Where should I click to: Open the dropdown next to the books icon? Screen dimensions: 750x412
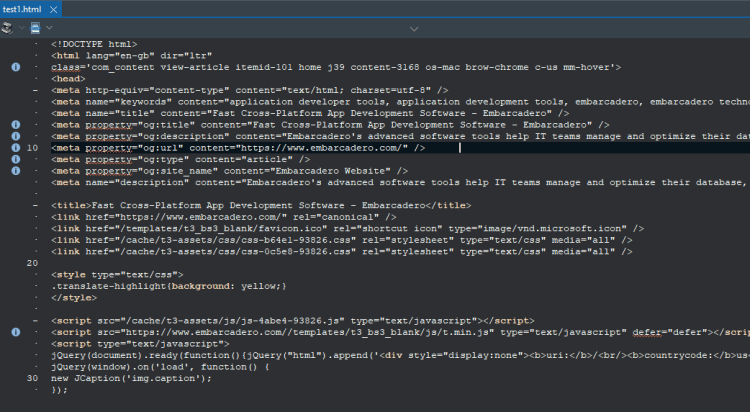pos(22,28)
